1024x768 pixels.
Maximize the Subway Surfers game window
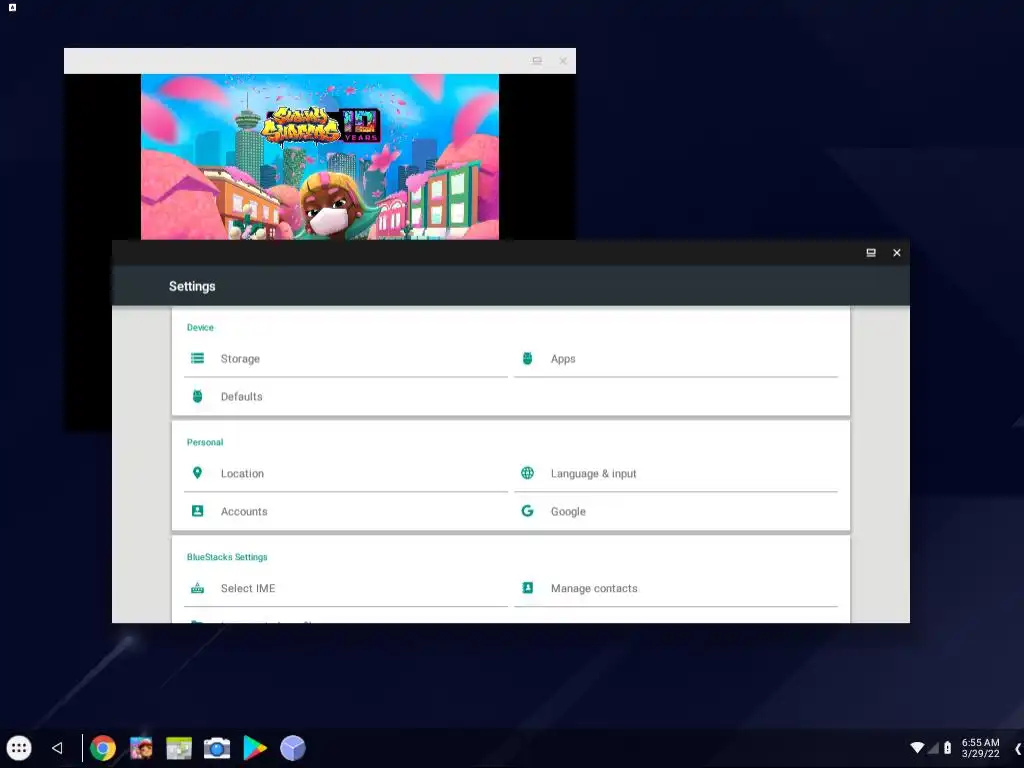(x=537, y=61)
